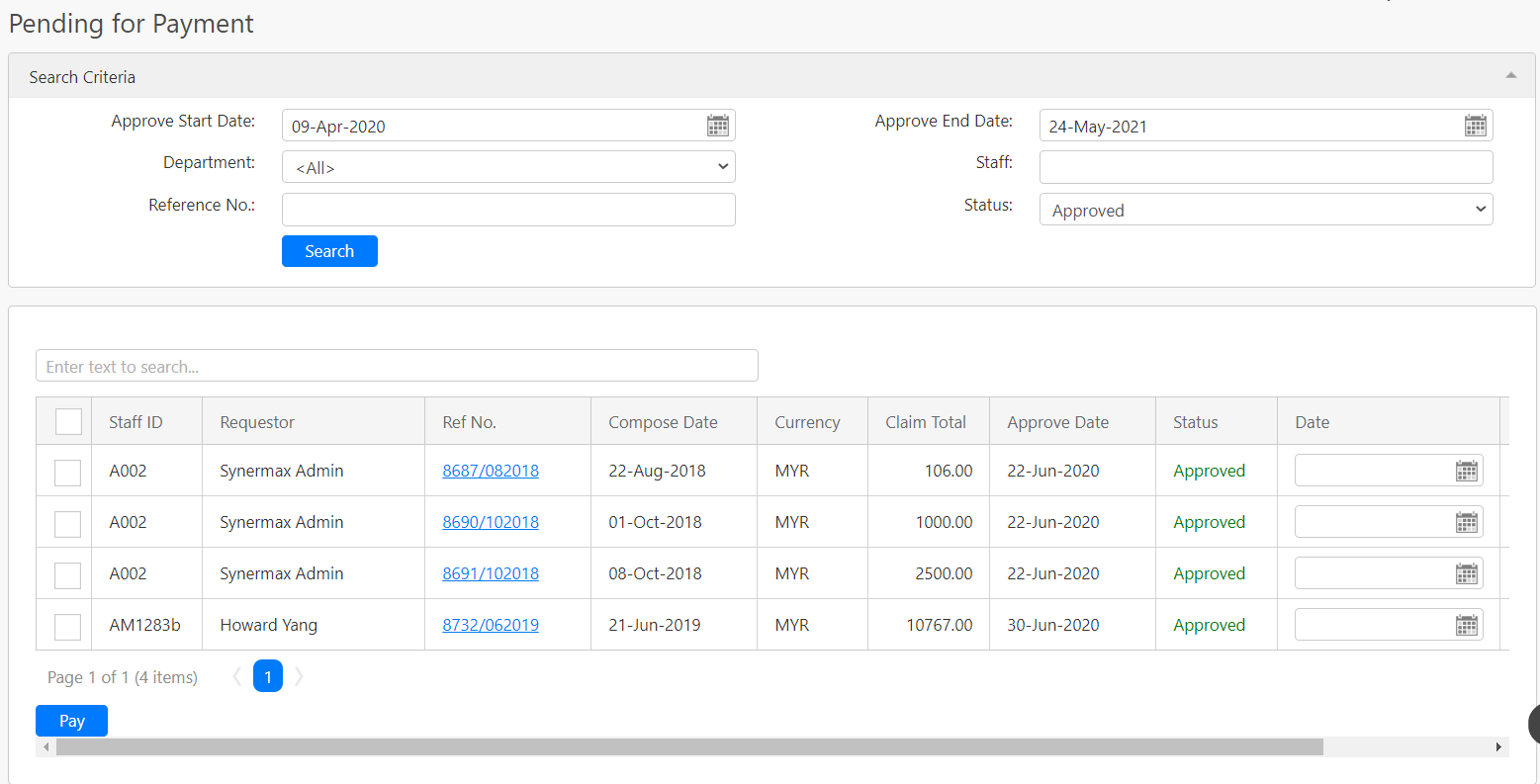This screenshot has height=784, width=1540.
Task: Open date calendar in 8687/082018 row
Action: pos(1467,472)
